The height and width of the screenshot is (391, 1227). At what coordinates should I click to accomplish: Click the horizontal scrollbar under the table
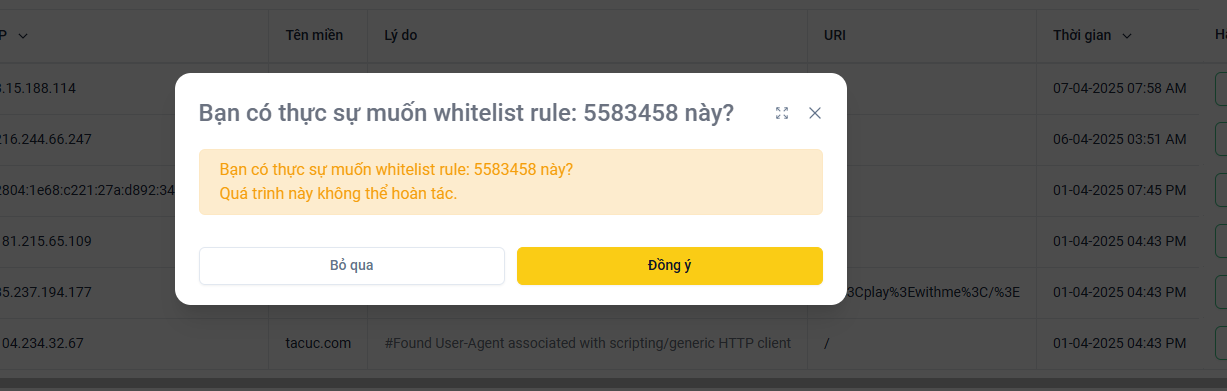[x=613, y=383]
